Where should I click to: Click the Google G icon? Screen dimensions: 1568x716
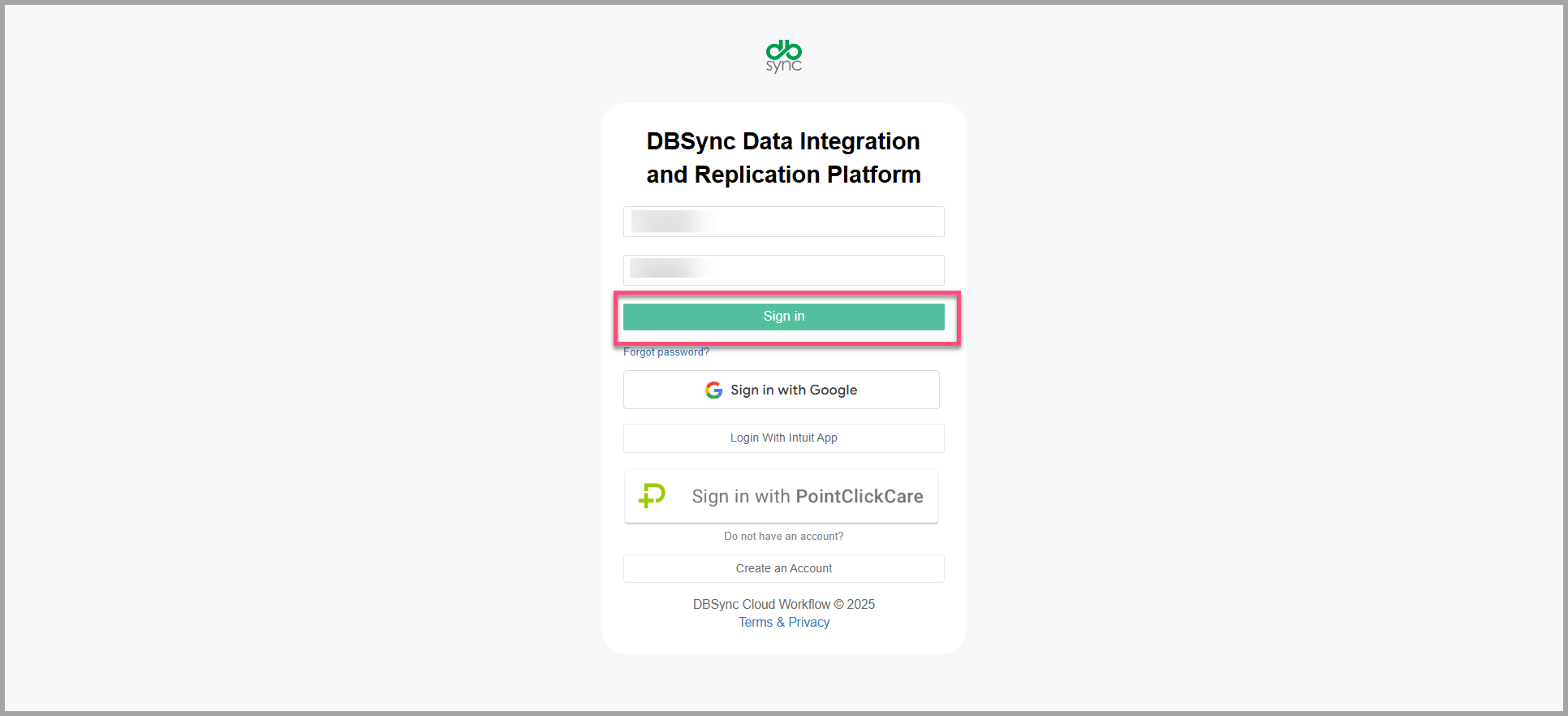(713, 390)
